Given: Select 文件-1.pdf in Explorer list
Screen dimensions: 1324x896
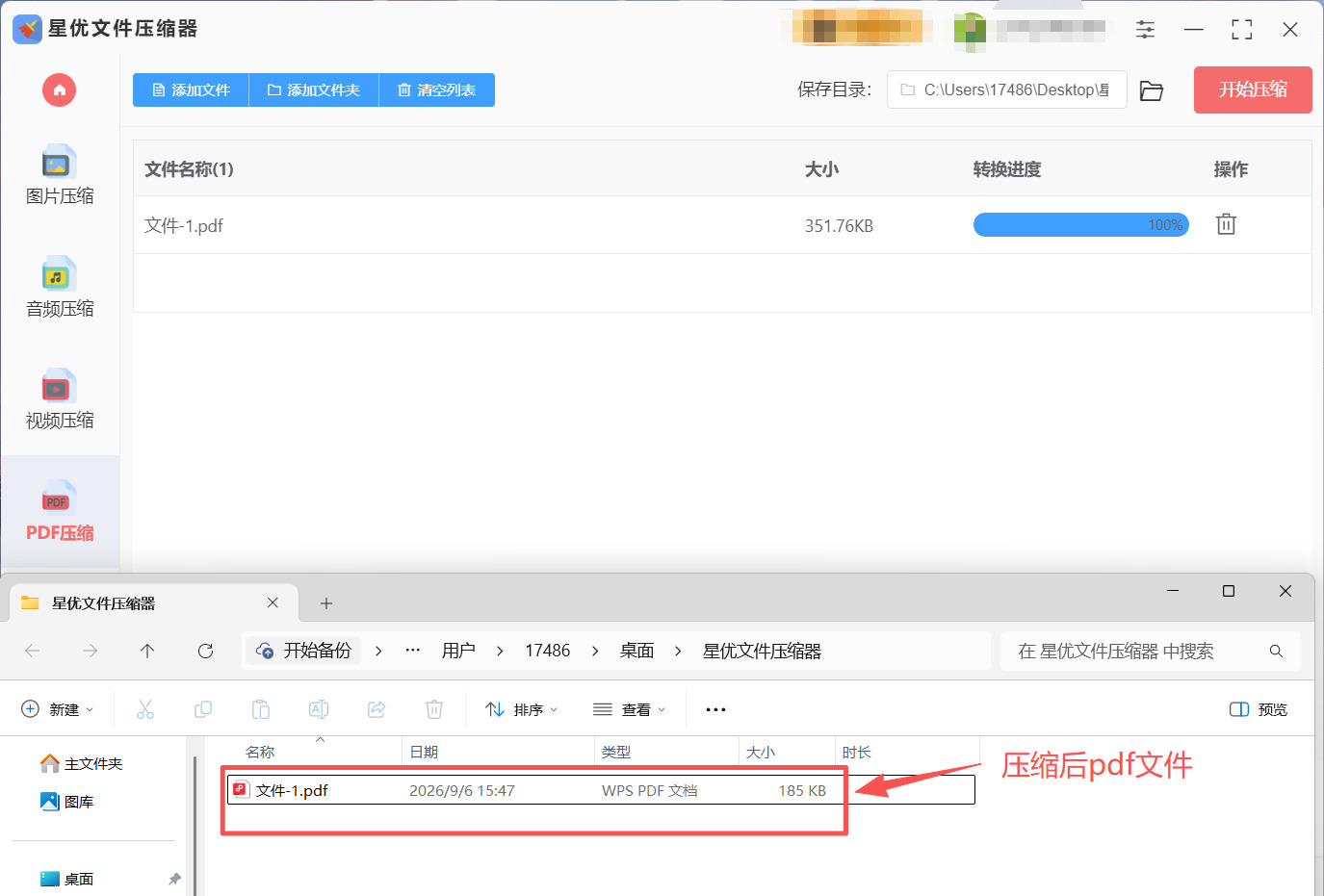Looking at the screenshot, I should point(601,790).
